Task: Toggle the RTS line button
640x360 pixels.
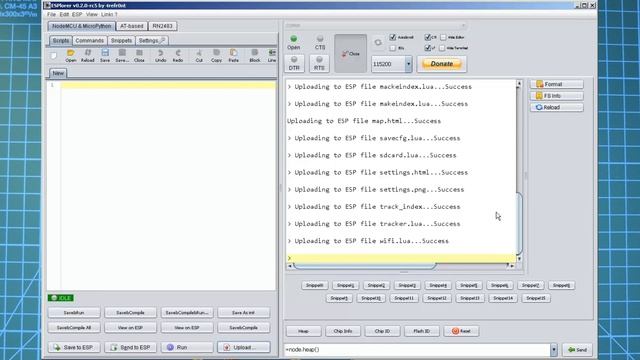Action: pyautogui.click(x=319, y=63)
